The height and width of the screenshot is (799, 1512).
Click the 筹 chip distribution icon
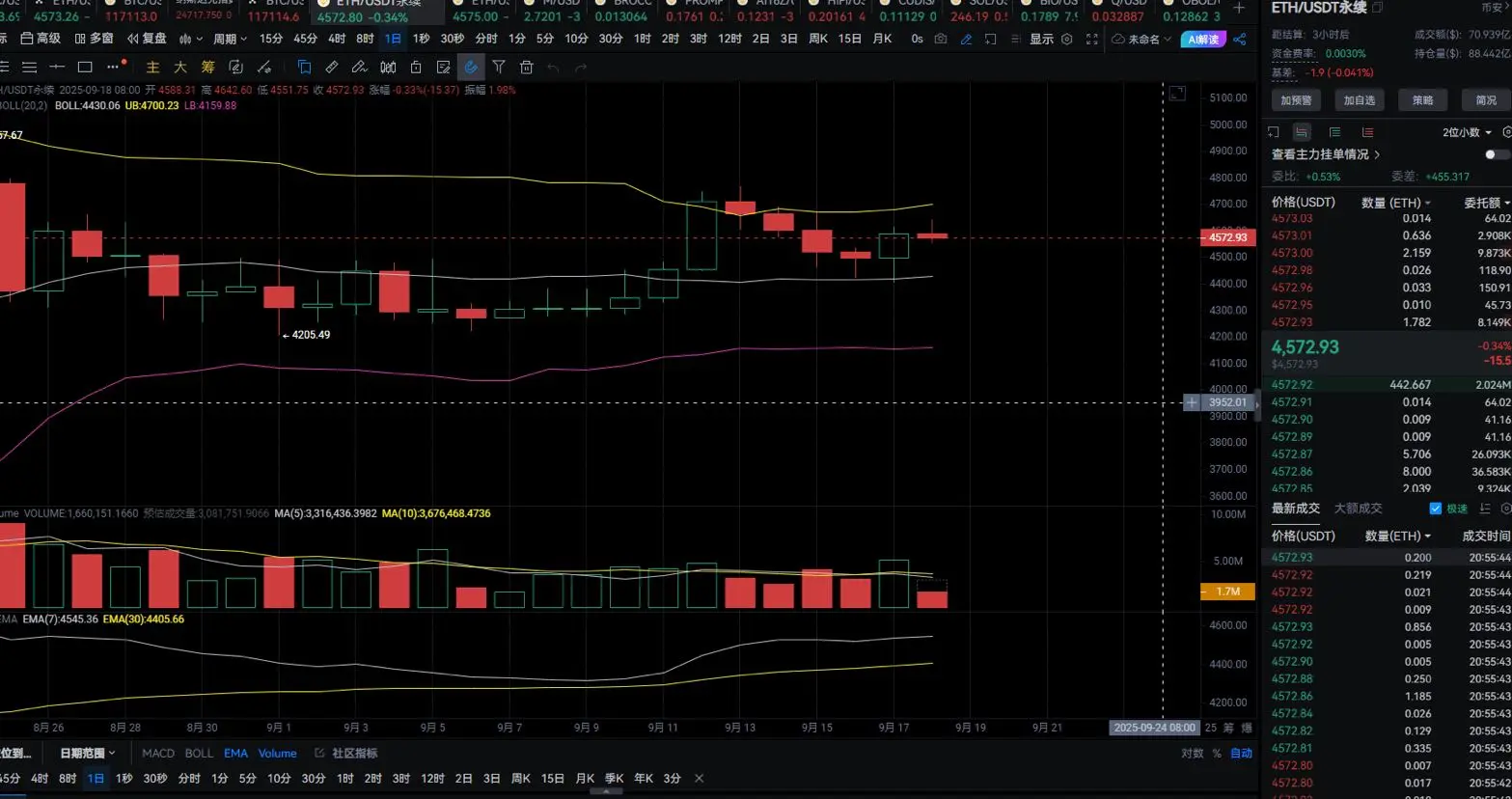[208, 67]
